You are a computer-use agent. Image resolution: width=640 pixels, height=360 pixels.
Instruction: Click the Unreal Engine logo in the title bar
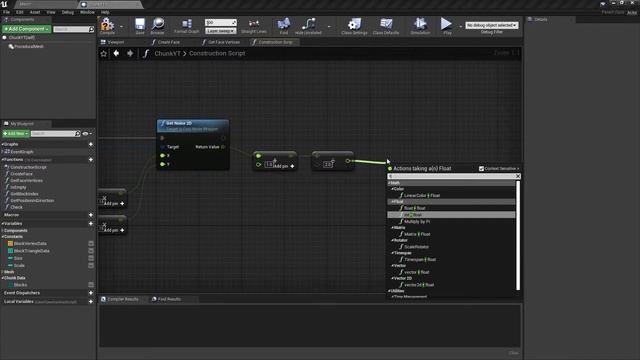[4, 4]
